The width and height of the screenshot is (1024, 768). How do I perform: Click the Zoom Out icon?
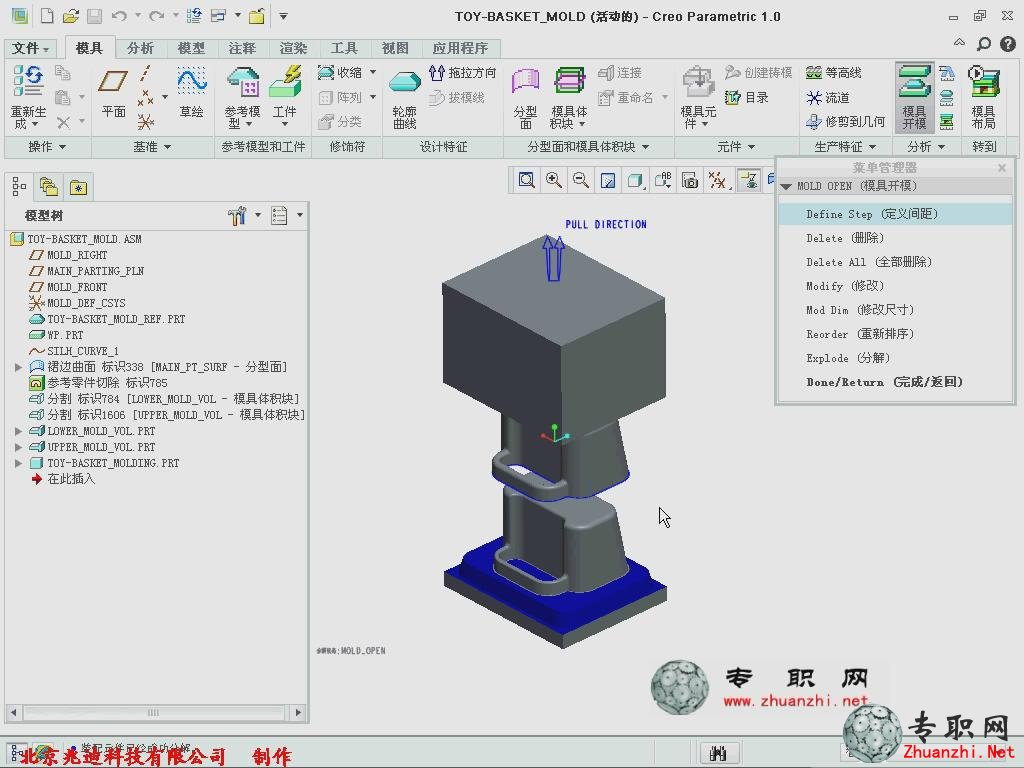pos(581,180)
